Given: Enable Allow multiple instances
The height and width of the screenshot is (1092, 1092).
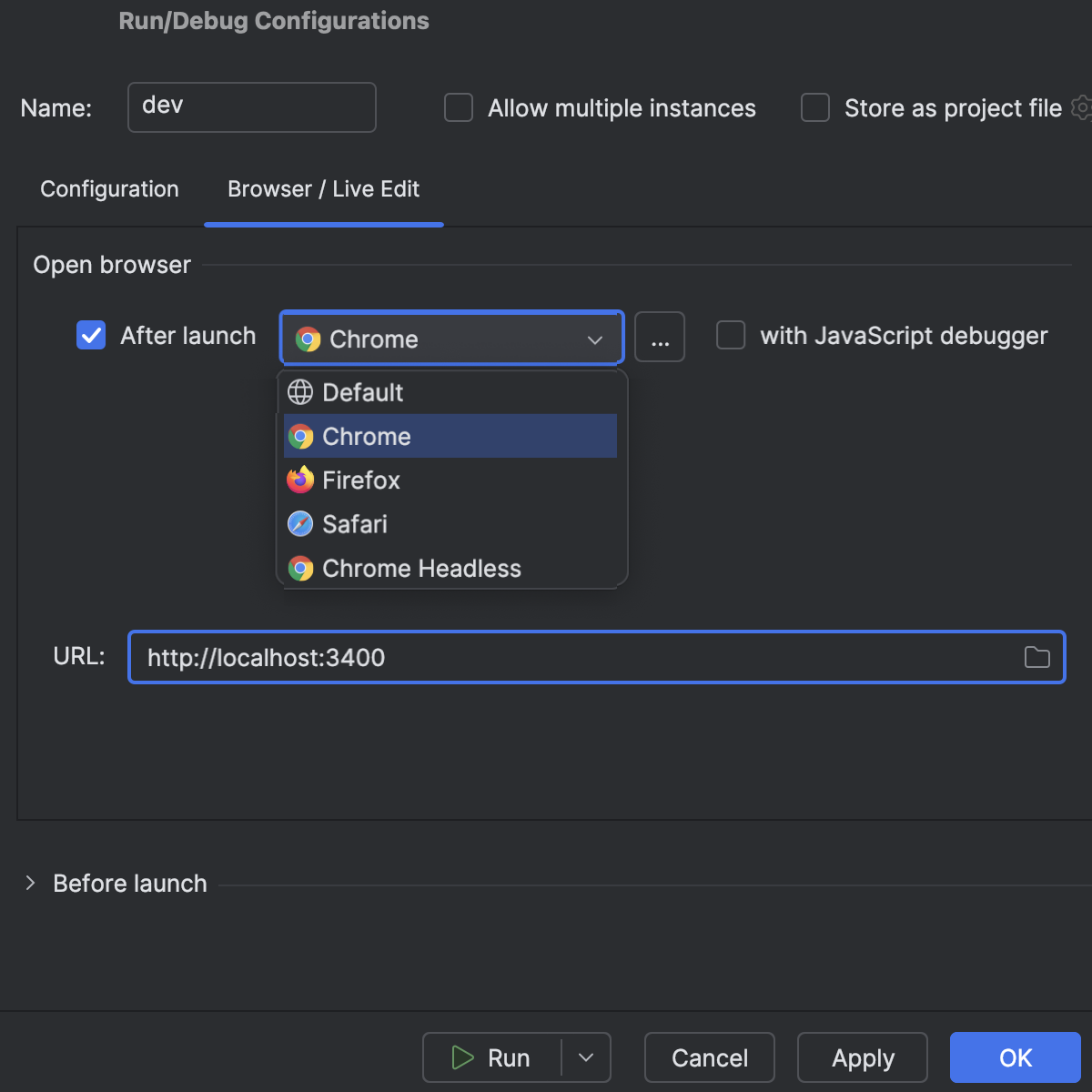Looking at the screenshot, I should 458,107.
